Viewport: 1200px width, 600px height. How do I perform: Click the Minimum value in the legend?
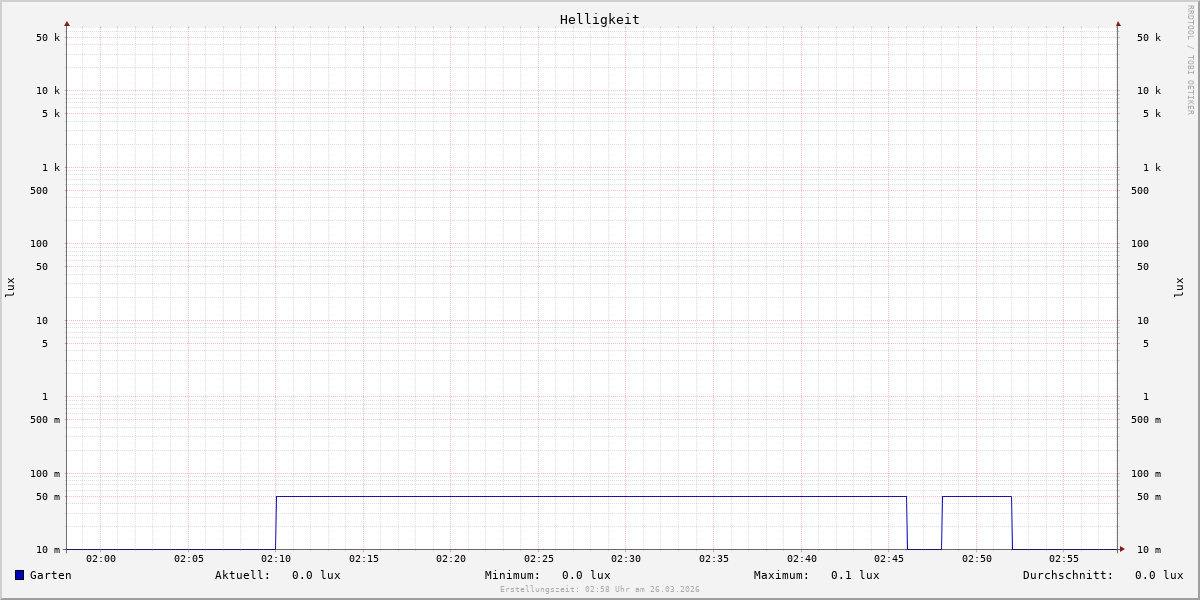[585, 575]
